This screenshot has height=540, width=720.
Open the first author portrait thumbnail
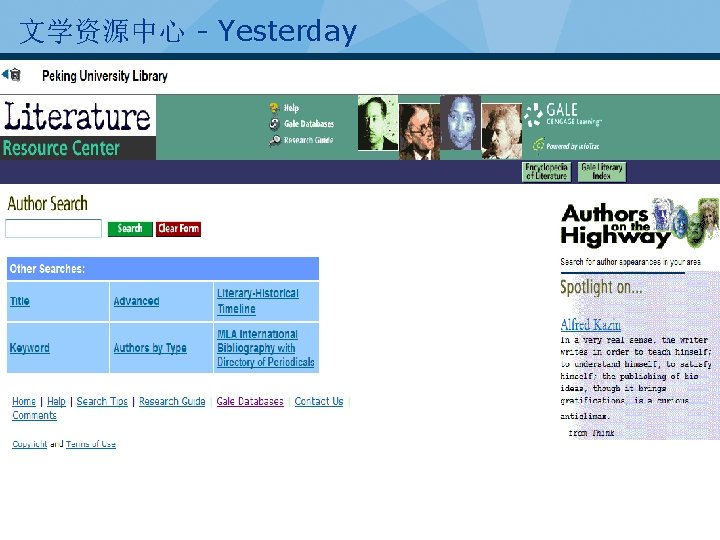[377, 123]
